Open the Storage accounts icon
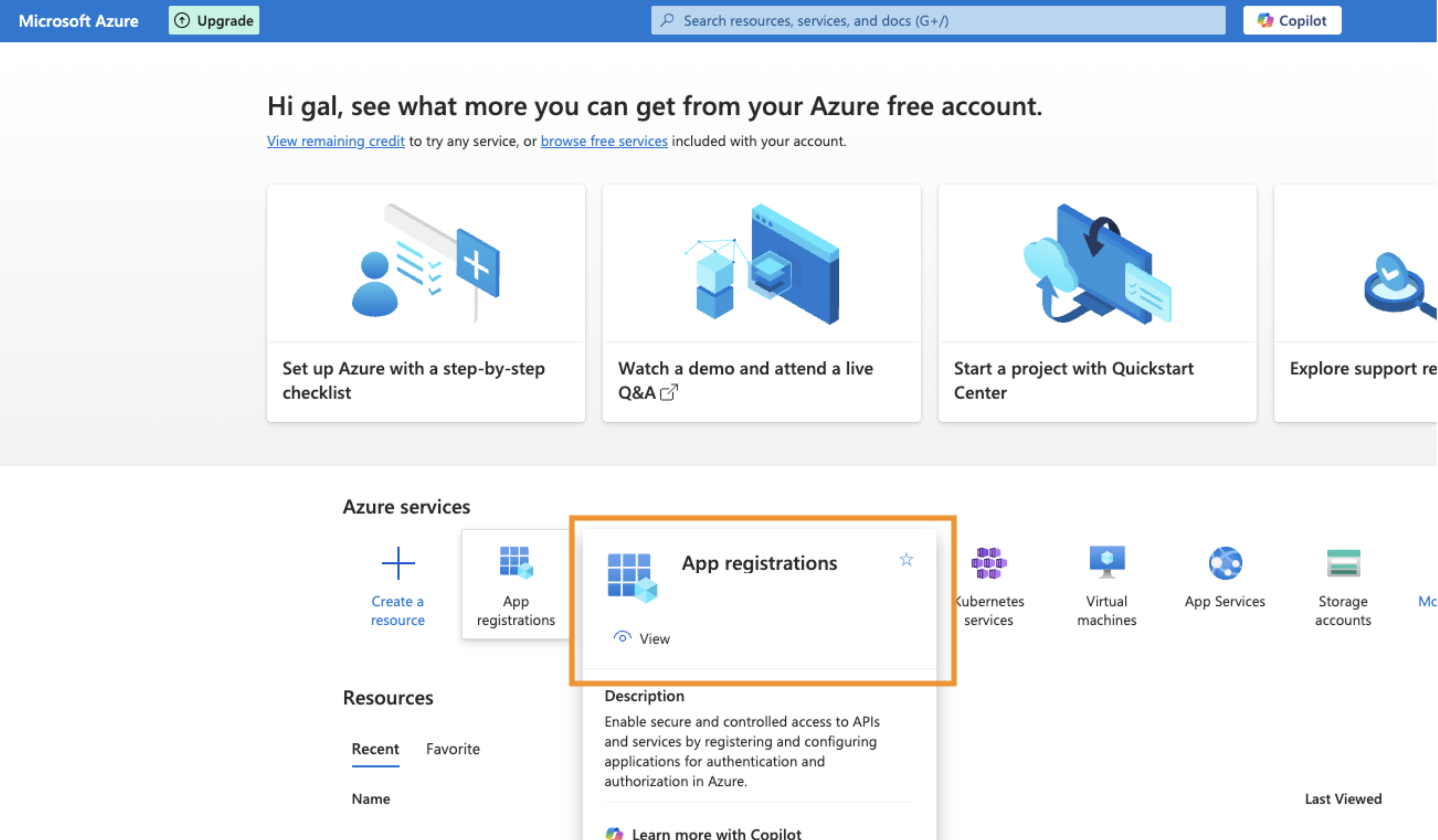Image resolution: width=1438 pixels, height=840 pixels. [1343, 565]
